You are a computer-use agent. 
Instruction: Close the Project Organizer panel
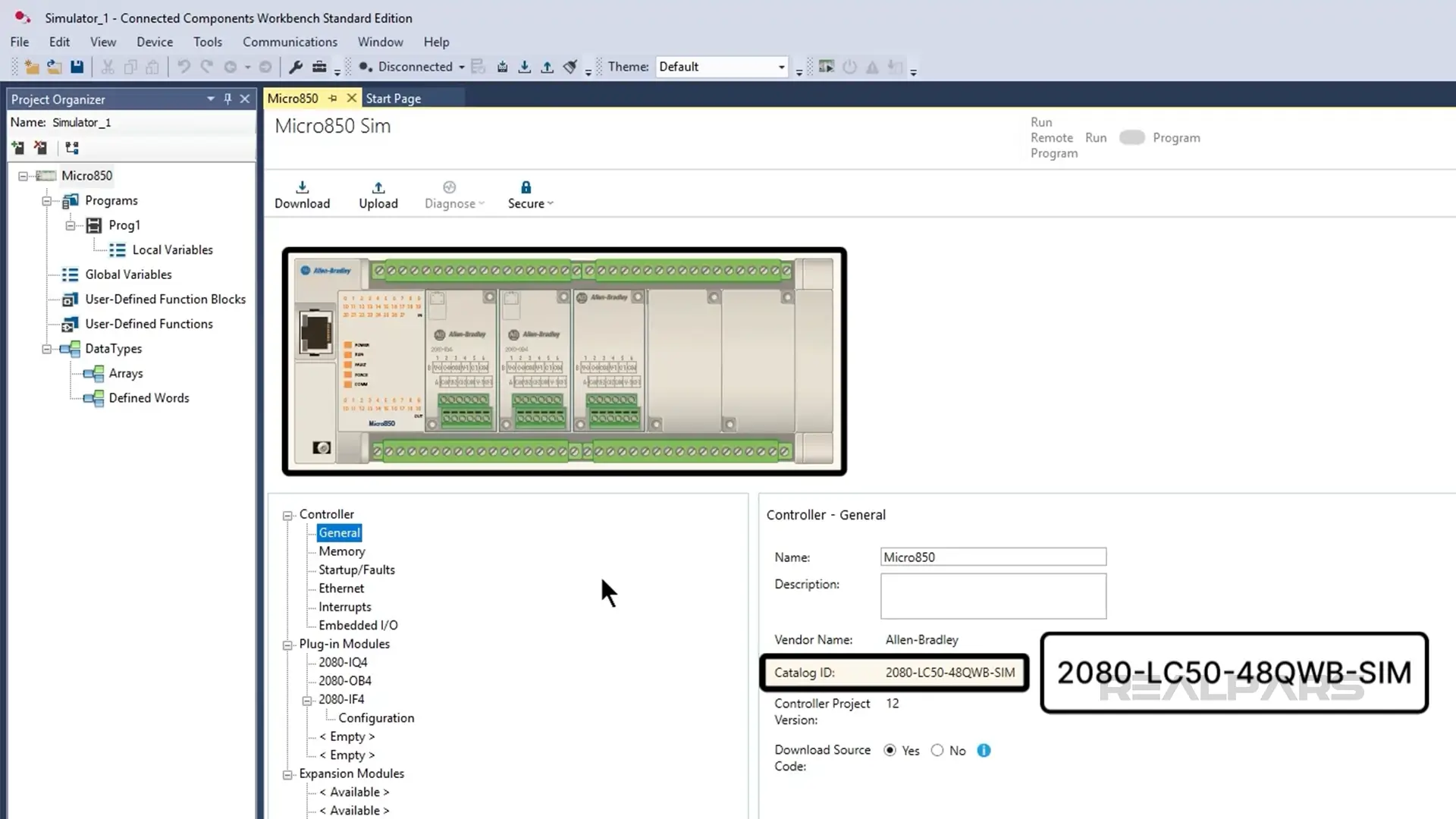pyautogui.click(x=245, y=99)
